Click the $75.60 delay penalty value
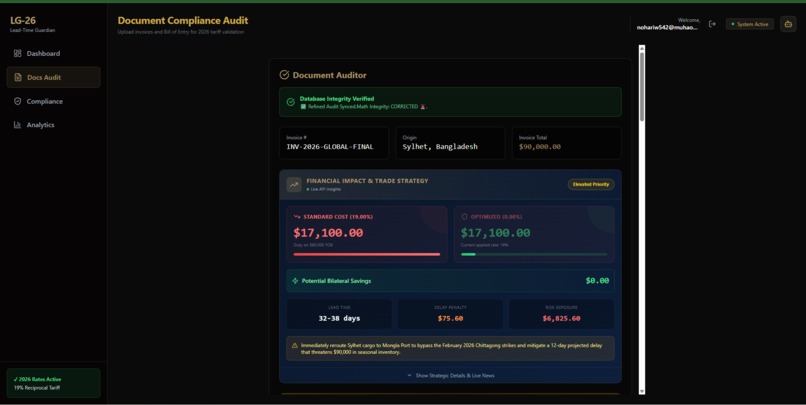 pyautogui.click(x=450, y=319)
